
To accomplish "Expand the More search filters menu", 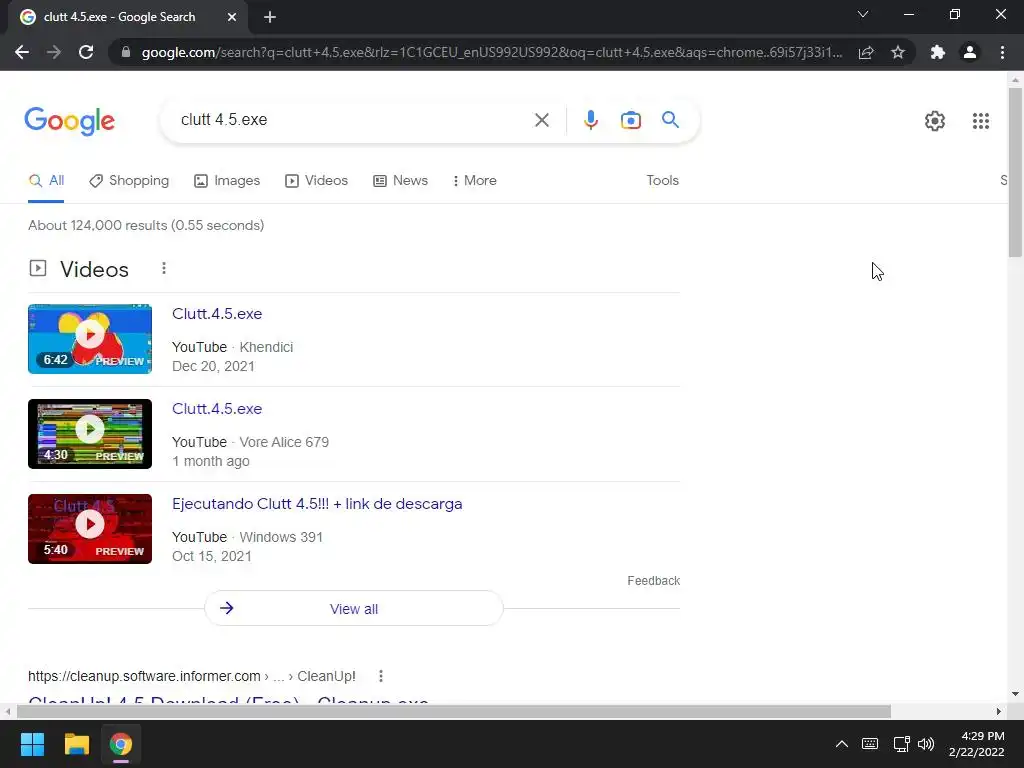I will click(475, 181).
